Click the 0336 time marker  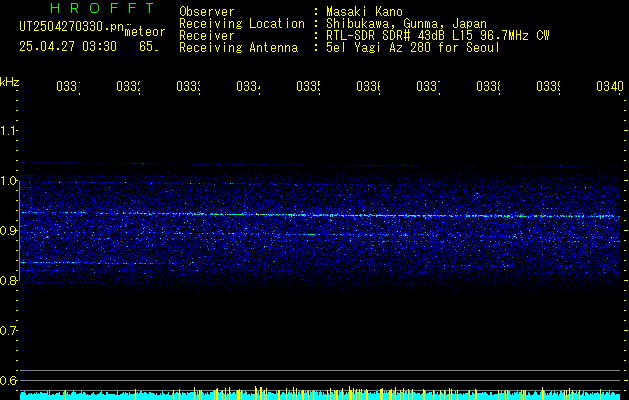point(368,86)
